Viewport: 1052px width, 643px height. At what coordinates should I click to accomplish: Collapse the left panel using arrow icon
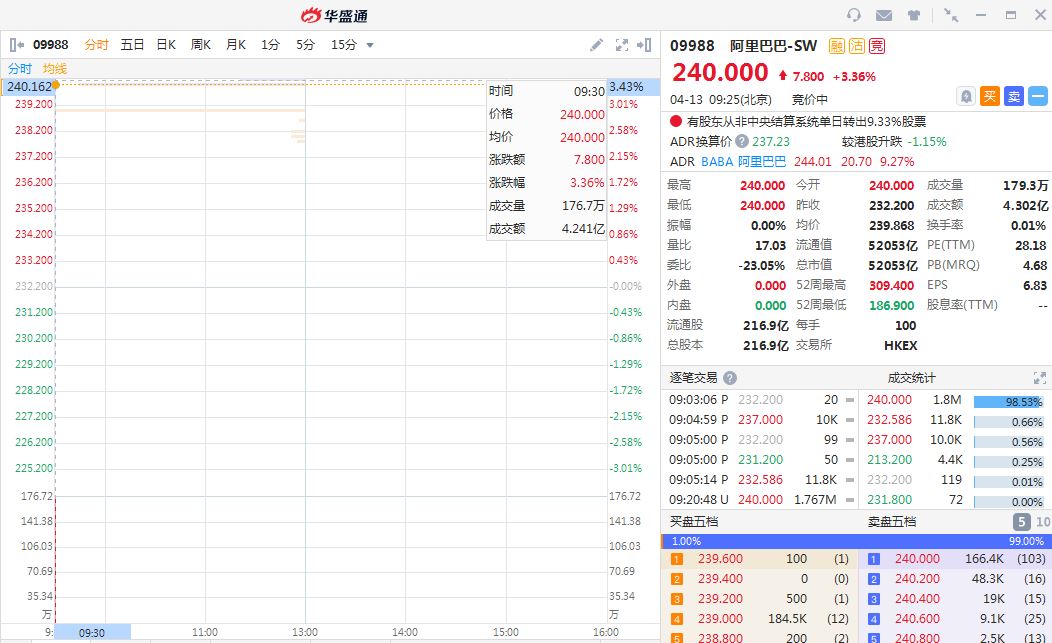coord(17,45)
